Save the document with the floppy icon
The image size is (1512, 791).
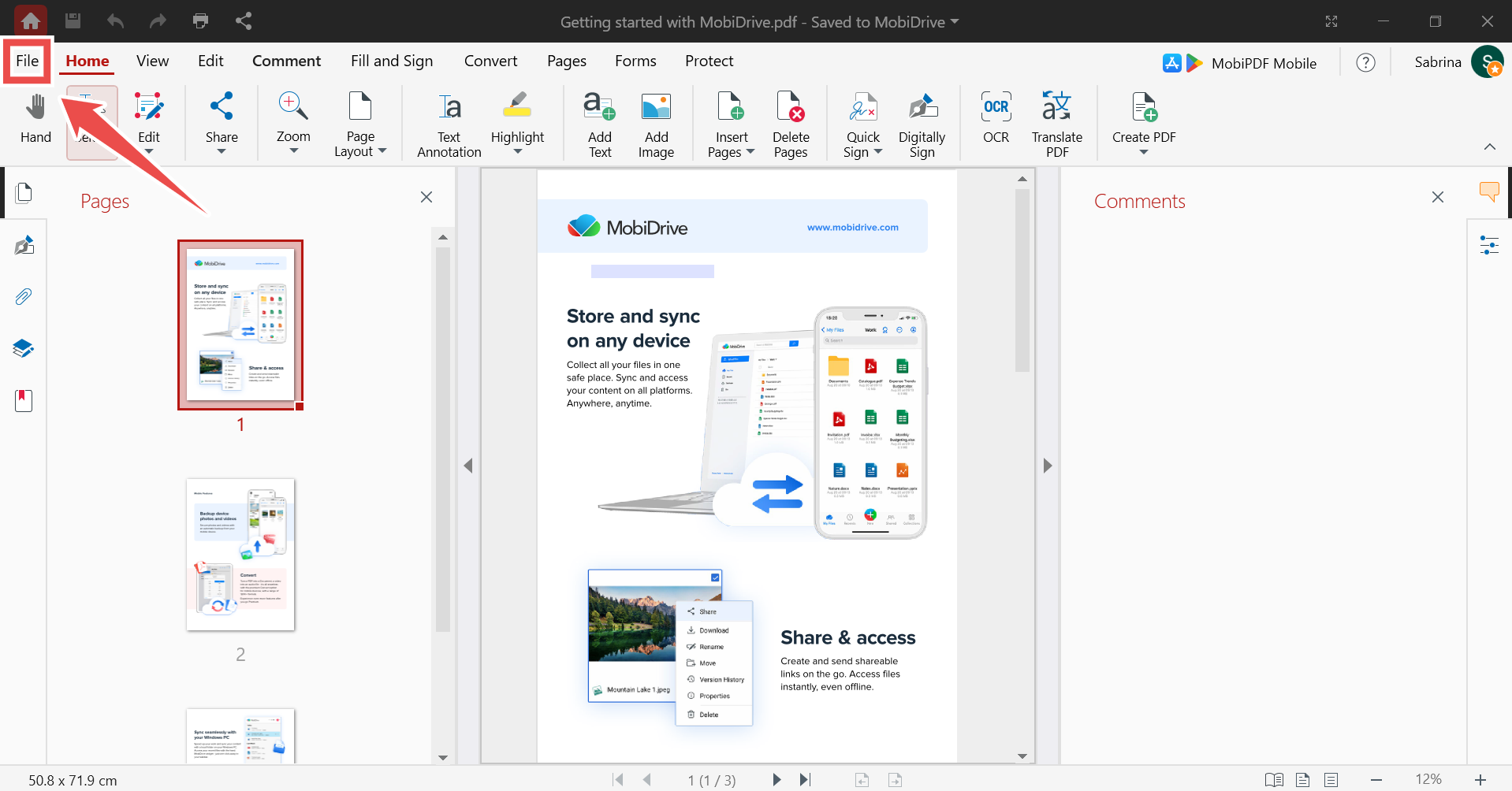click(73, 21)
